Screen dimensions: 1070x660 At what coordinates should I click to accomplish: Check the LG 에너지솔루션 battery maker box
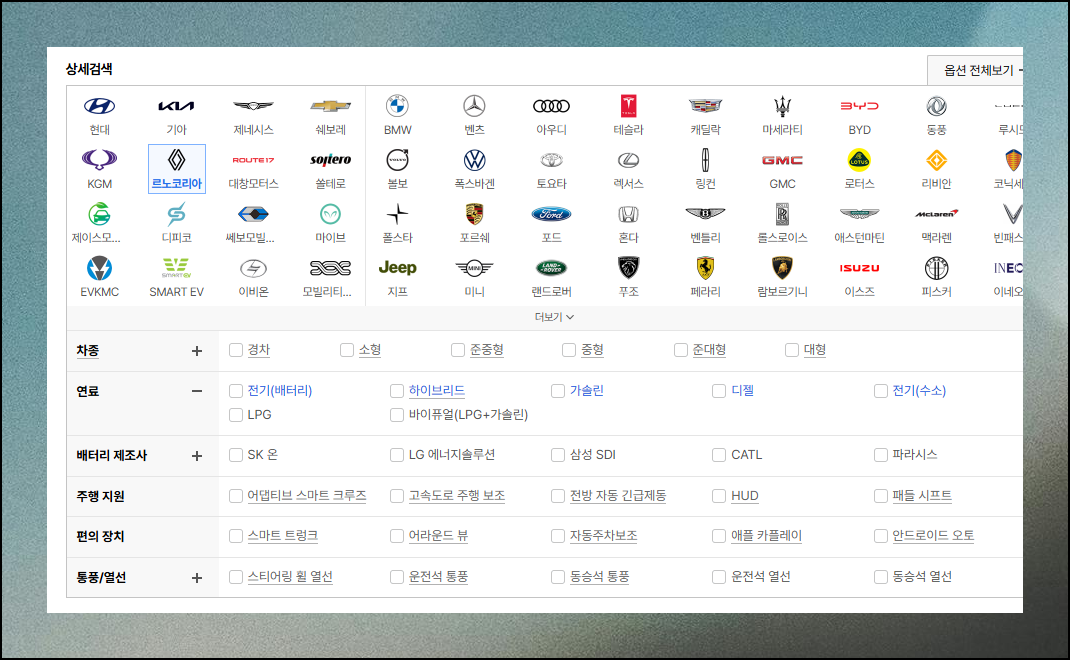click(396, 455)
